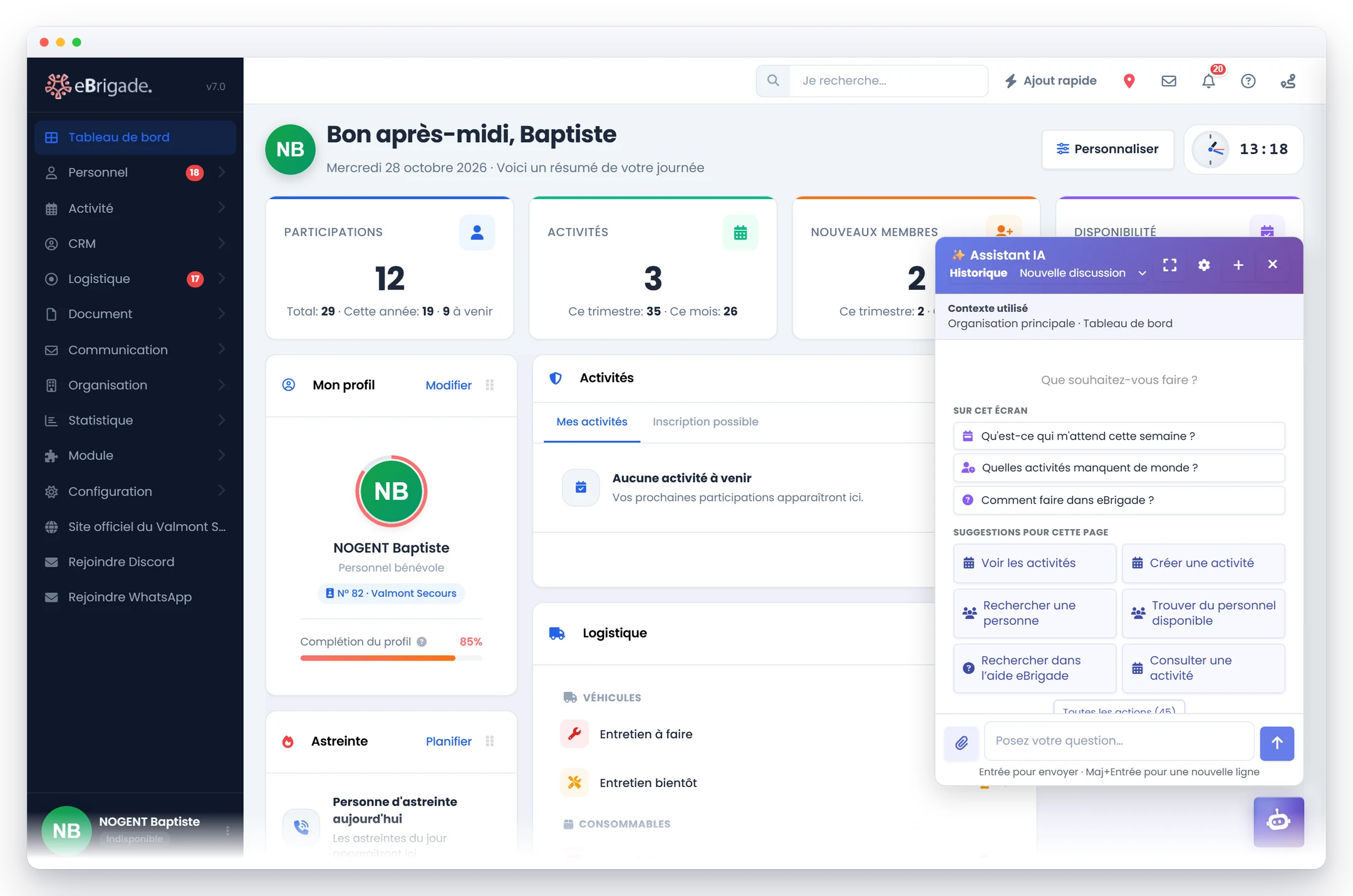Click the user settings icon in header
The image size is (1353, 896).
(1288, 81)
